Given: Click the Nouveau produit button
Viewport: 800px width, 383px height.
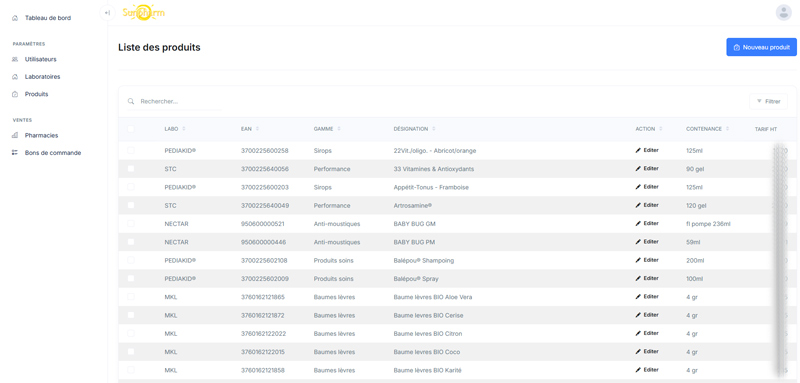Looking at the screenshot, I should click(761, 47).
